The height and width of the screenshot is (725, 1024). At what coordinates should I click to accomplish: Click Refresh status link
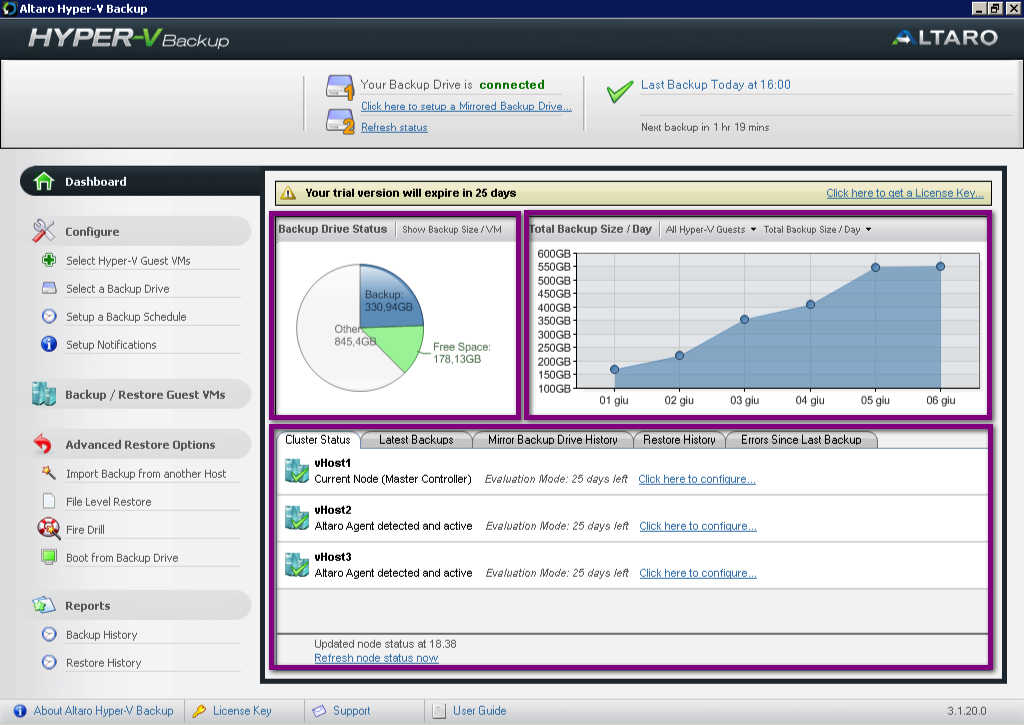[394, 127]
